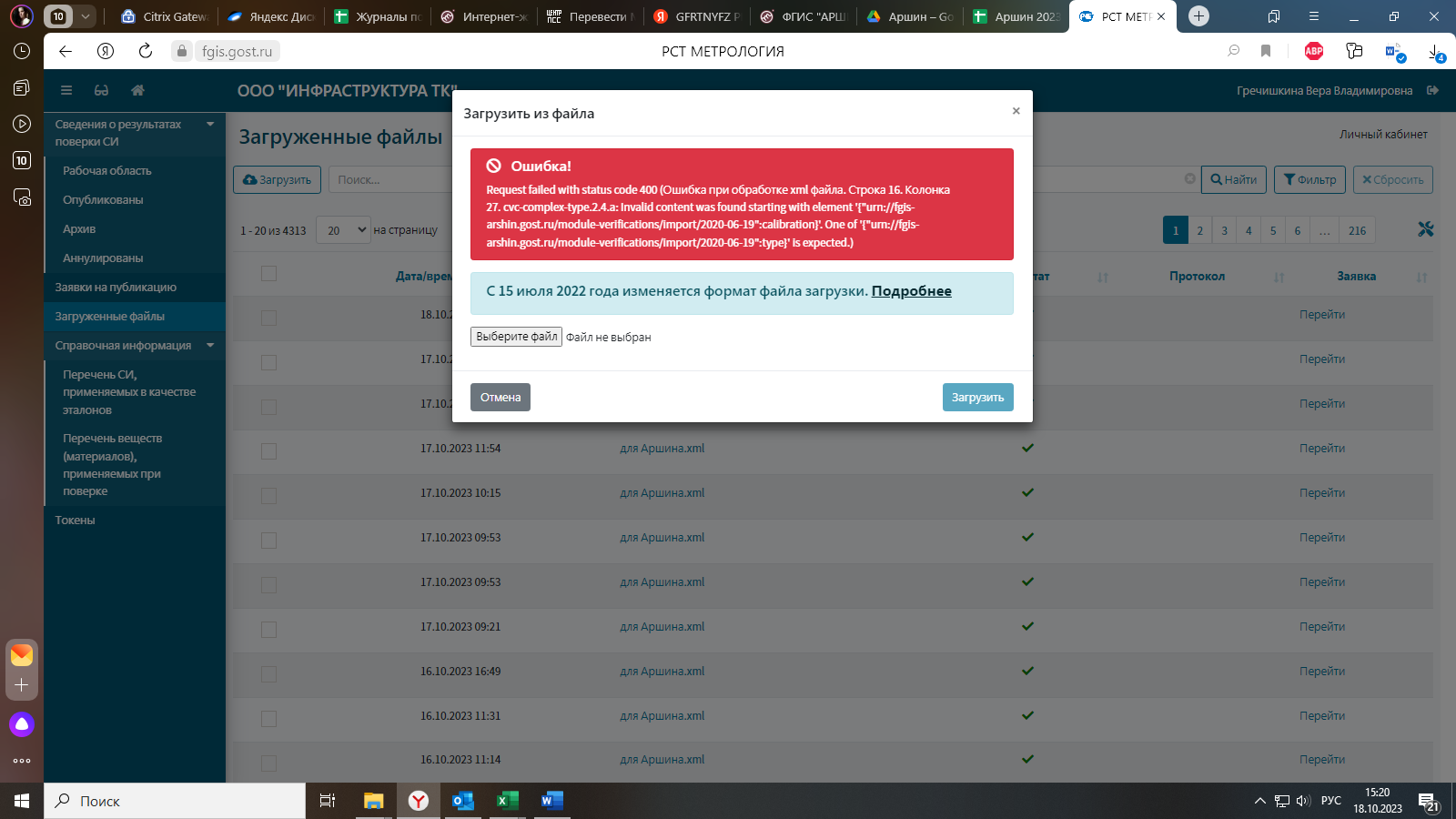Image resolution: width=1456 pixels, height=819 pixels.
Task: Close the upload dialog with X
Action: pyautogui.click(x=1016, y=111)
